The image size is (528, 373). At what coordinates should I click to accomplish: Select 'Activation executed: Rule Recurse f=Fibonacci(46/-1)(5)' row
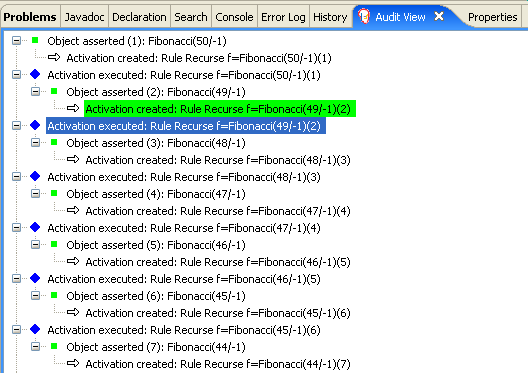[184, 279]
